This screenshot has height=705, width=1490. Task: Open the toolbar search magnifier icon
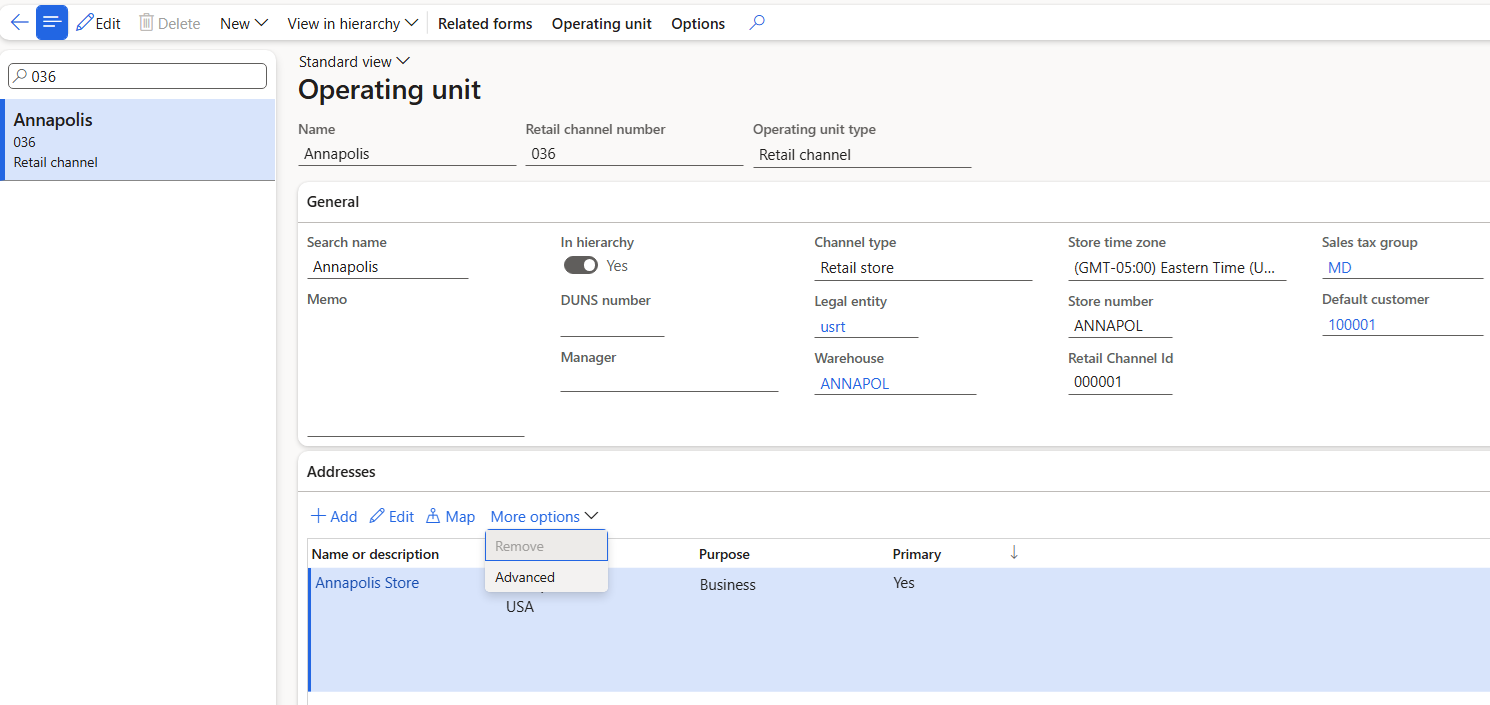[757, 23]
